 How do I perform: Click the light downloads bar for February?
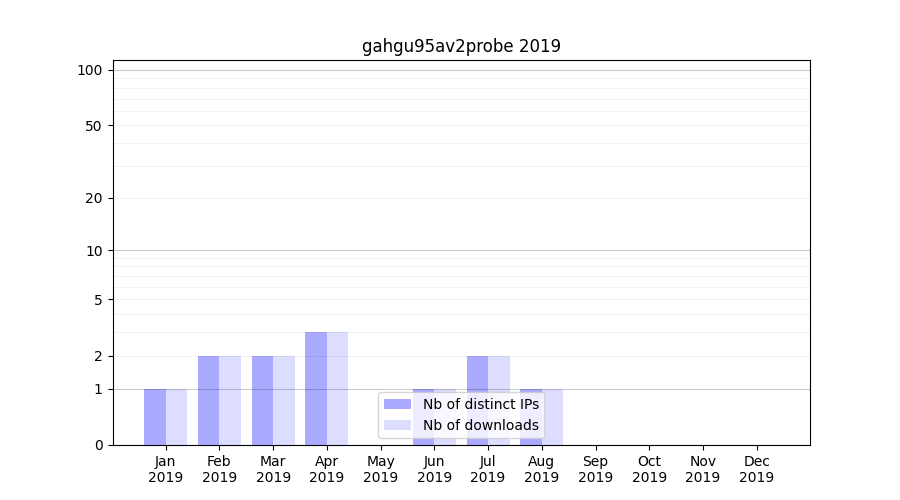(x=230, y=400)
